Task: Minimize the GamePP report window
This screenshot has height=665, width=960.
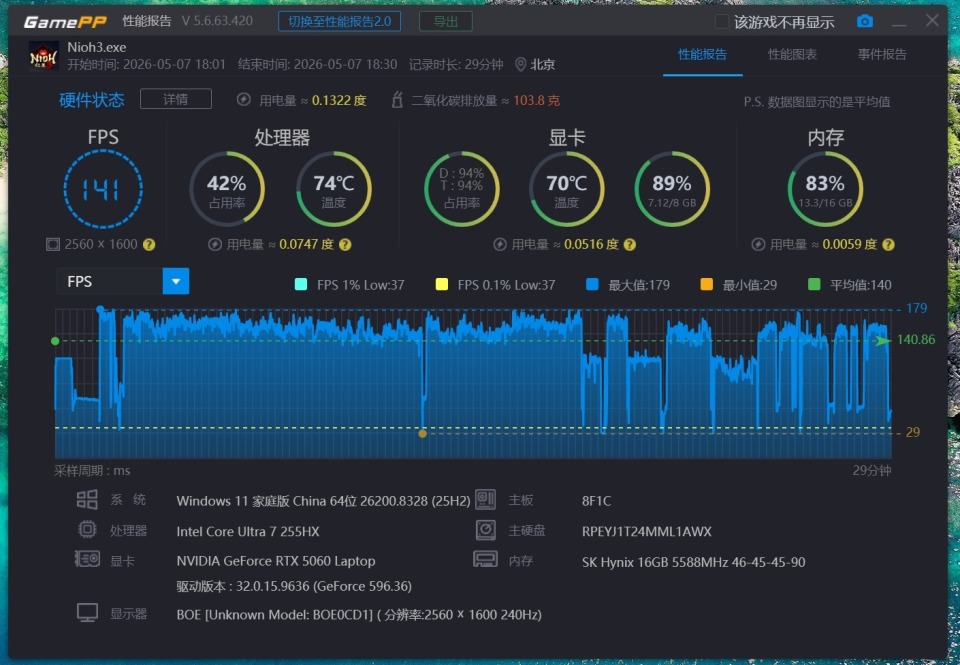Action: point(899,23)
